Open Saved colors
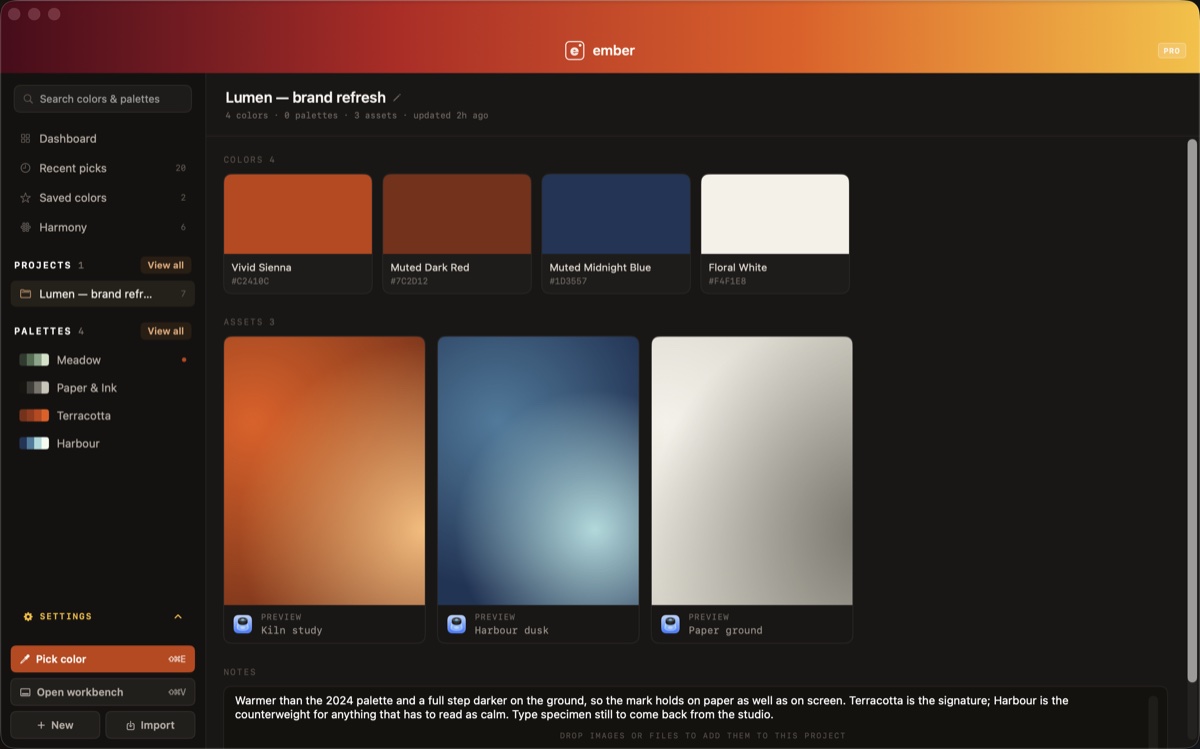 coord(102,198)
